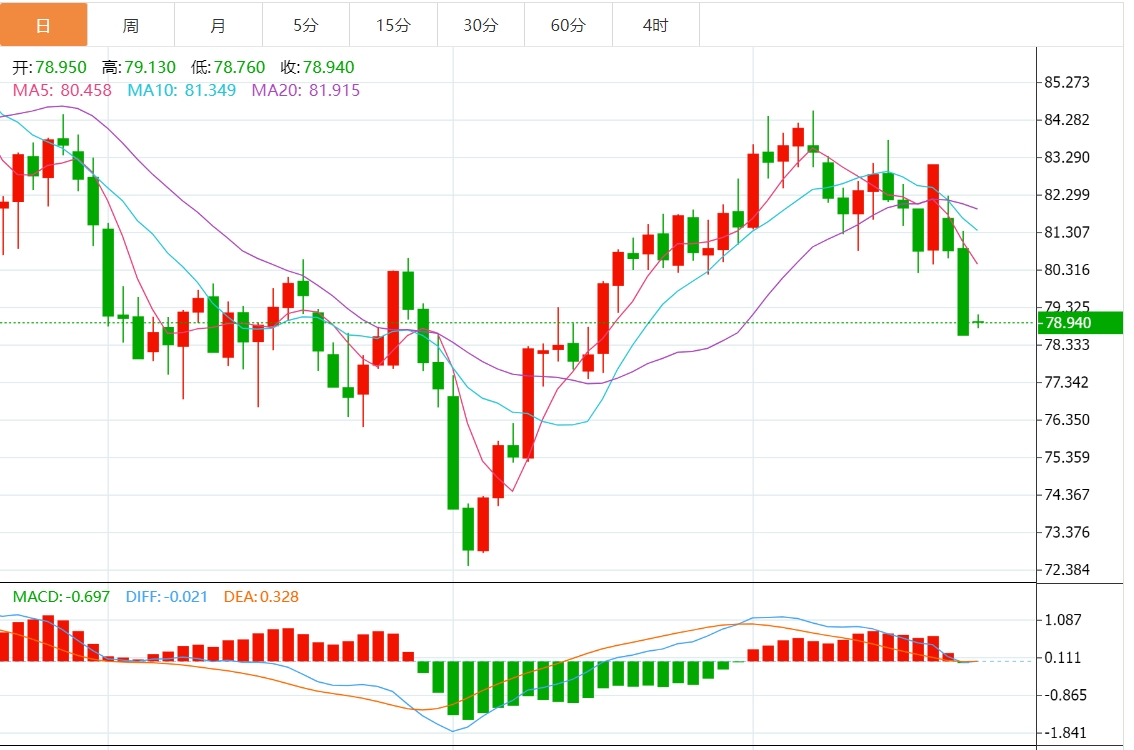Screen dimensions: 1134x750
Task: Click the 1.087 MACD axis label
Action: coord(1063,620)
